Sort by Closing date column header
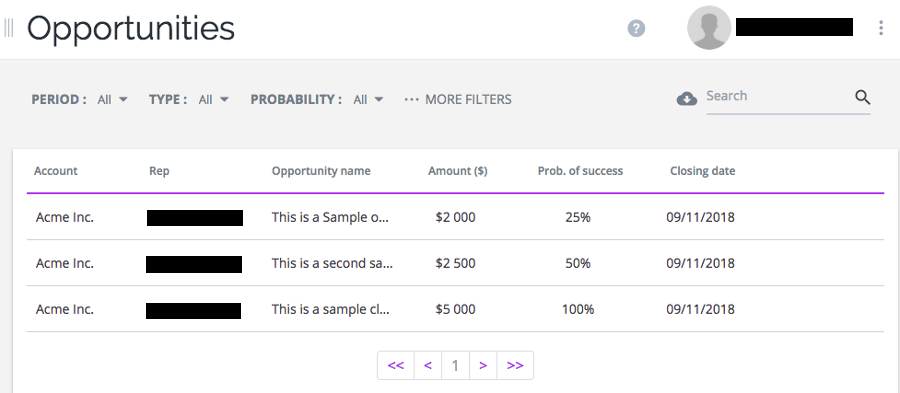Image resolution: width=900 pixels, height=393 pixels. 703,171
